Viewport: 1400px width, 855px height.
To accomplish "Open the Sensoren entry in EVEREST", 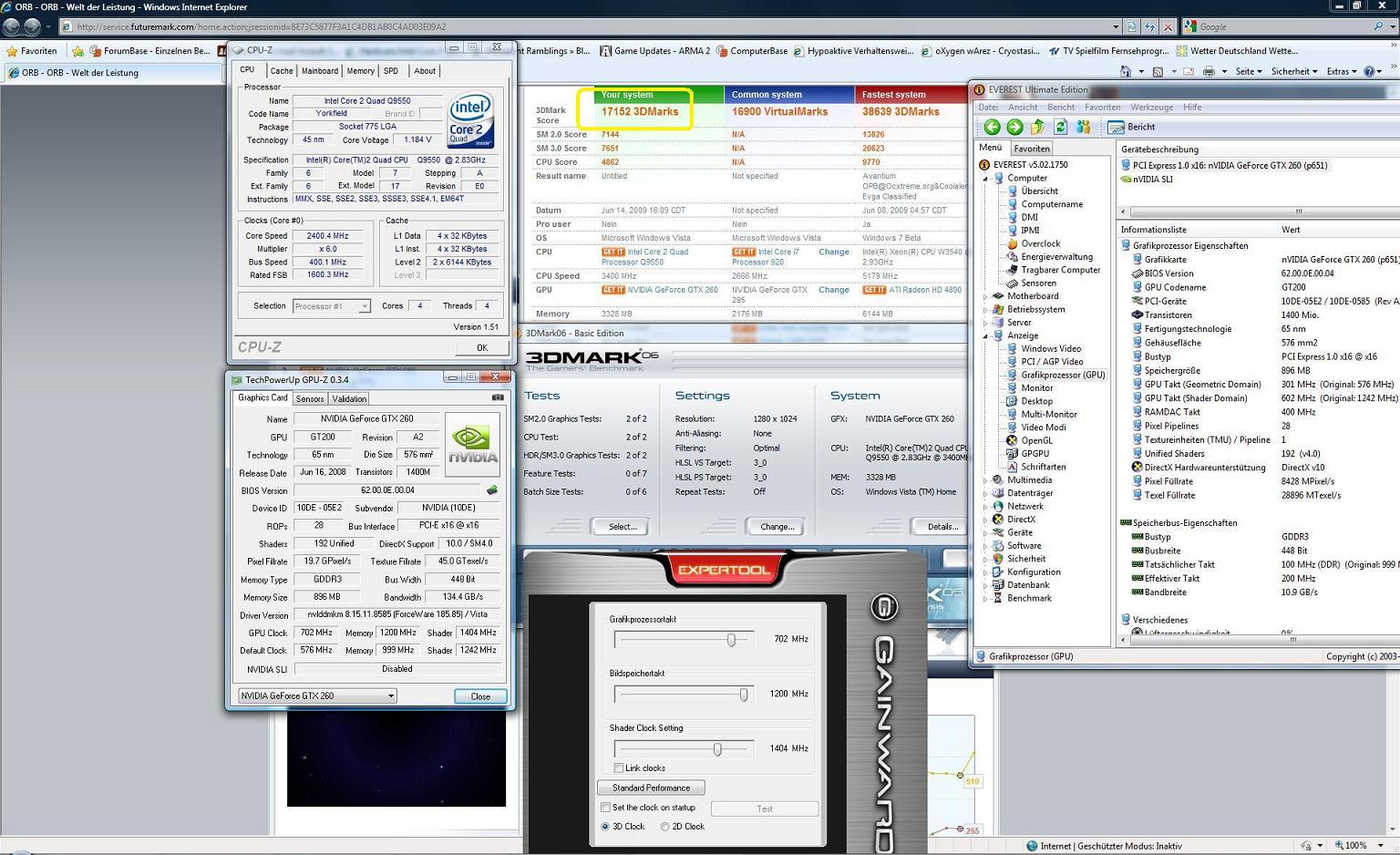I will click(1038, 283).
